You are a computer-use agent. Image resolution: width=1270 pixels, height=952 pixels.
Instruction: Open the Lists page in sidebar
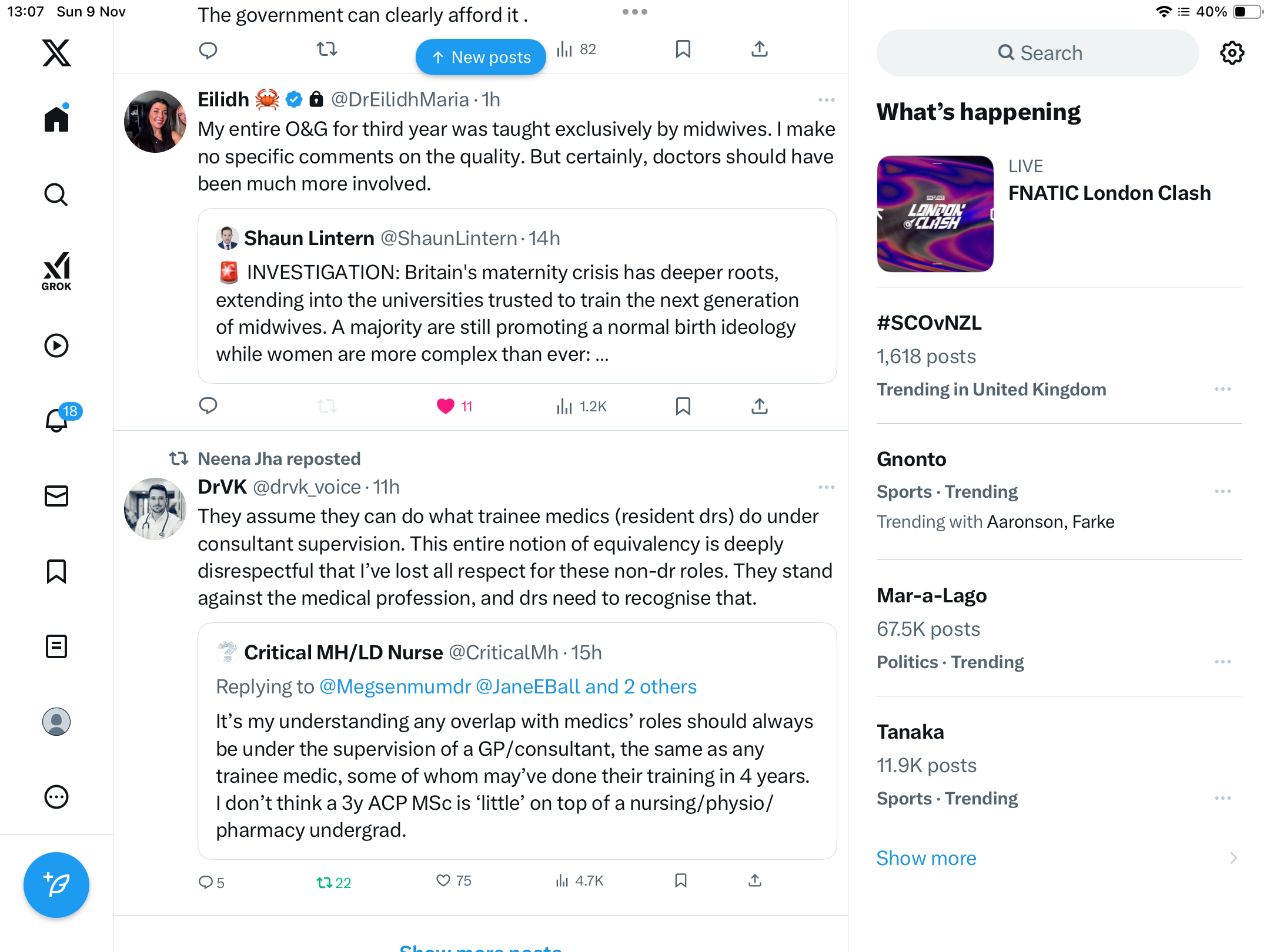pos(56,646)
